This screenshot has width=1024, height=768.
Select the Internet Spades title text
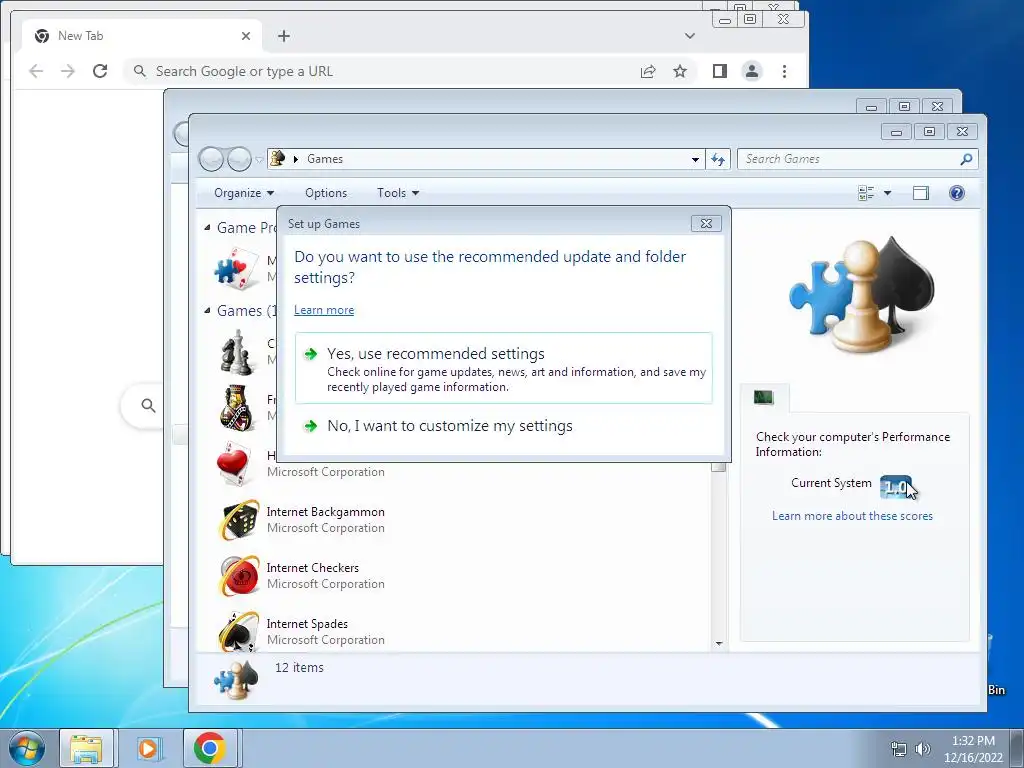coord(307,624)
